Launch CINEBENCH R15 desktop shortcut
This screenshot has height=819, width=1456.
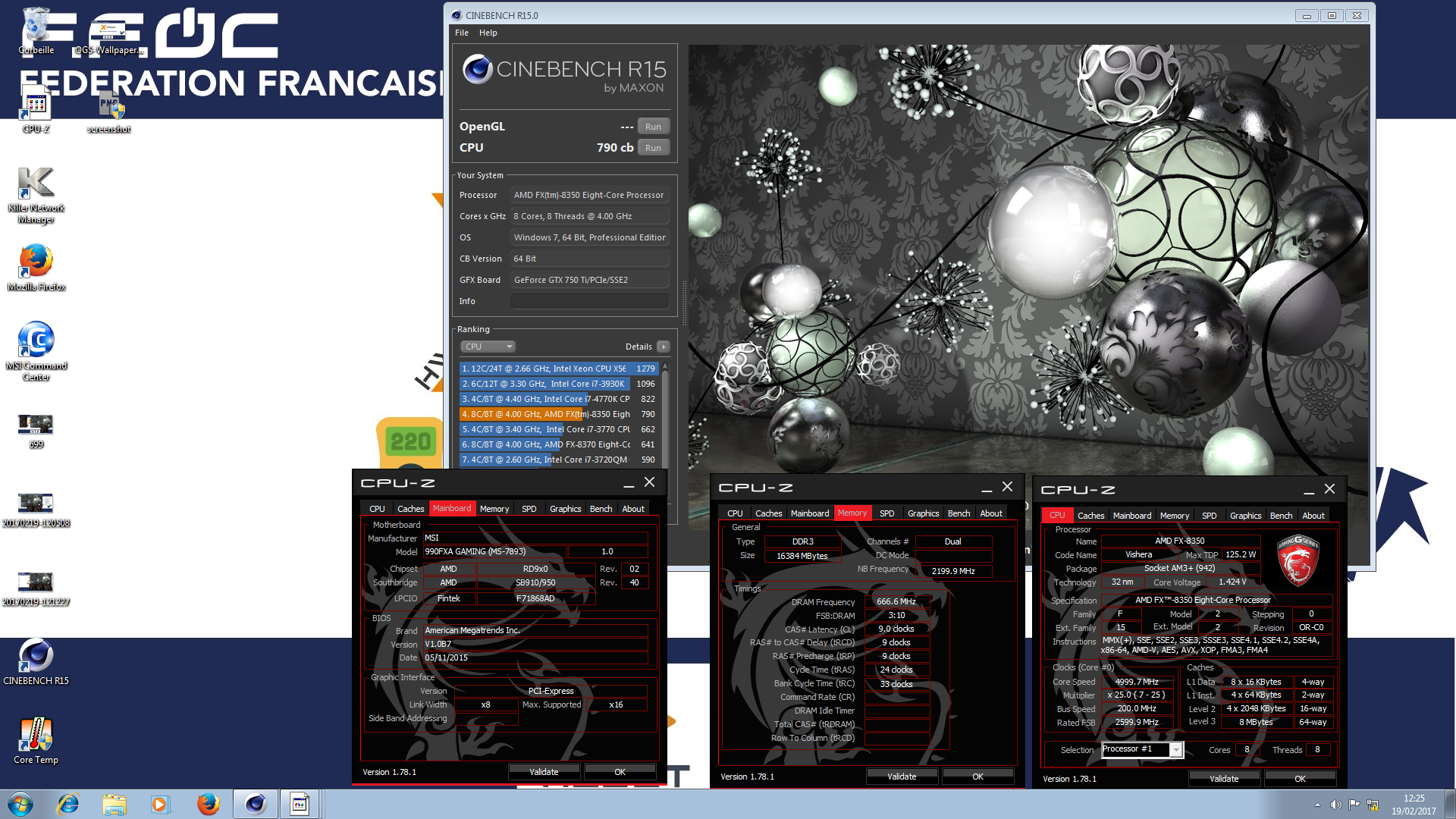tap(36, 661)
